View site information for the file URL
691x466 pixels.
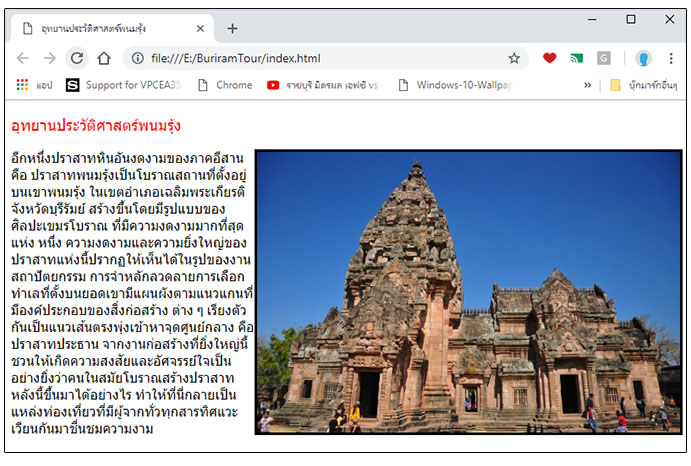click(x=138, y=58)
